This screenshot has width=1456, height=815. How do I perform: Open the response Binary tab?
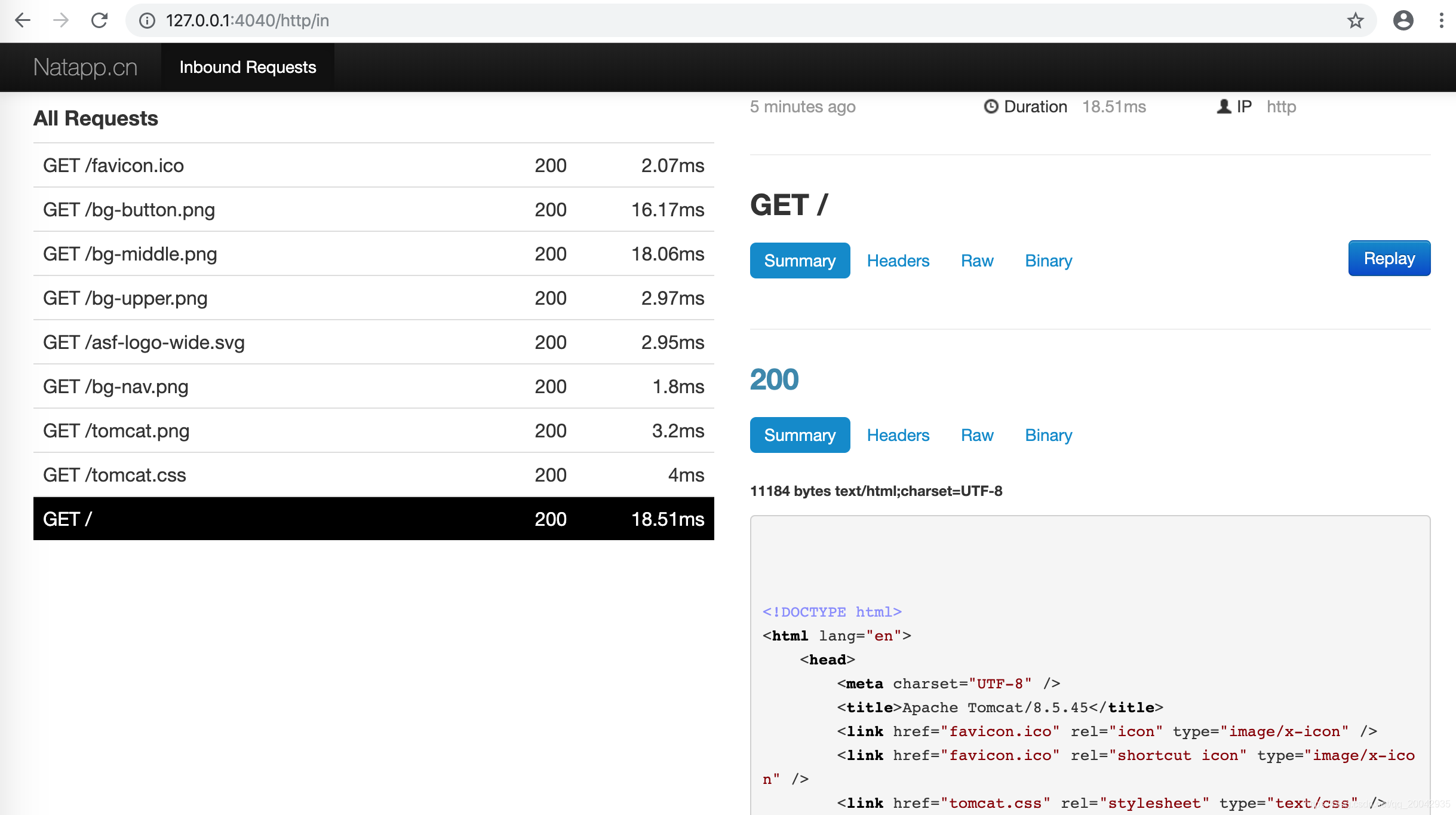(x=1048, y=435)
